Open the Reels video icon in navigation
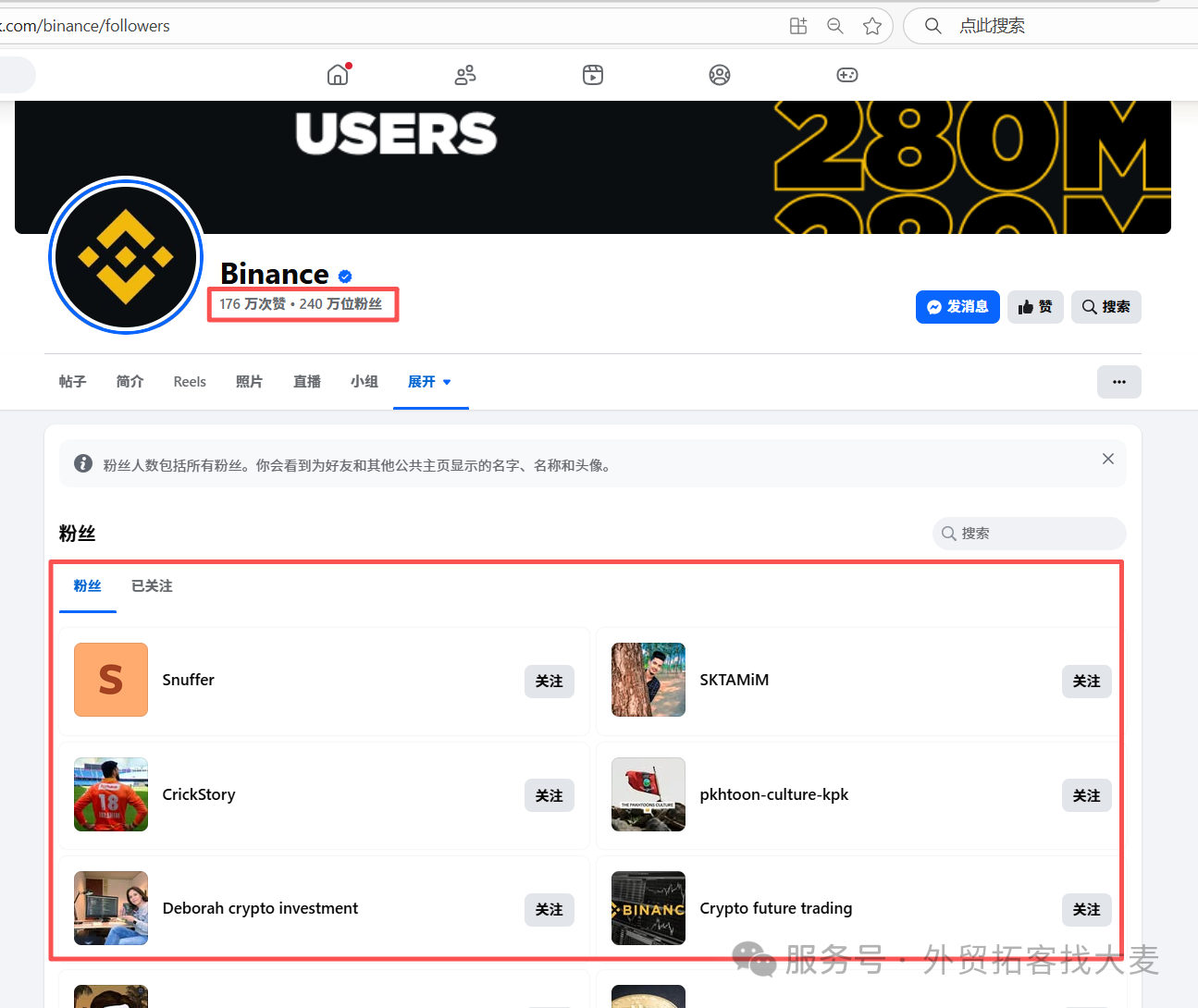This screenshot has width=1198, height=1008. 593,75
